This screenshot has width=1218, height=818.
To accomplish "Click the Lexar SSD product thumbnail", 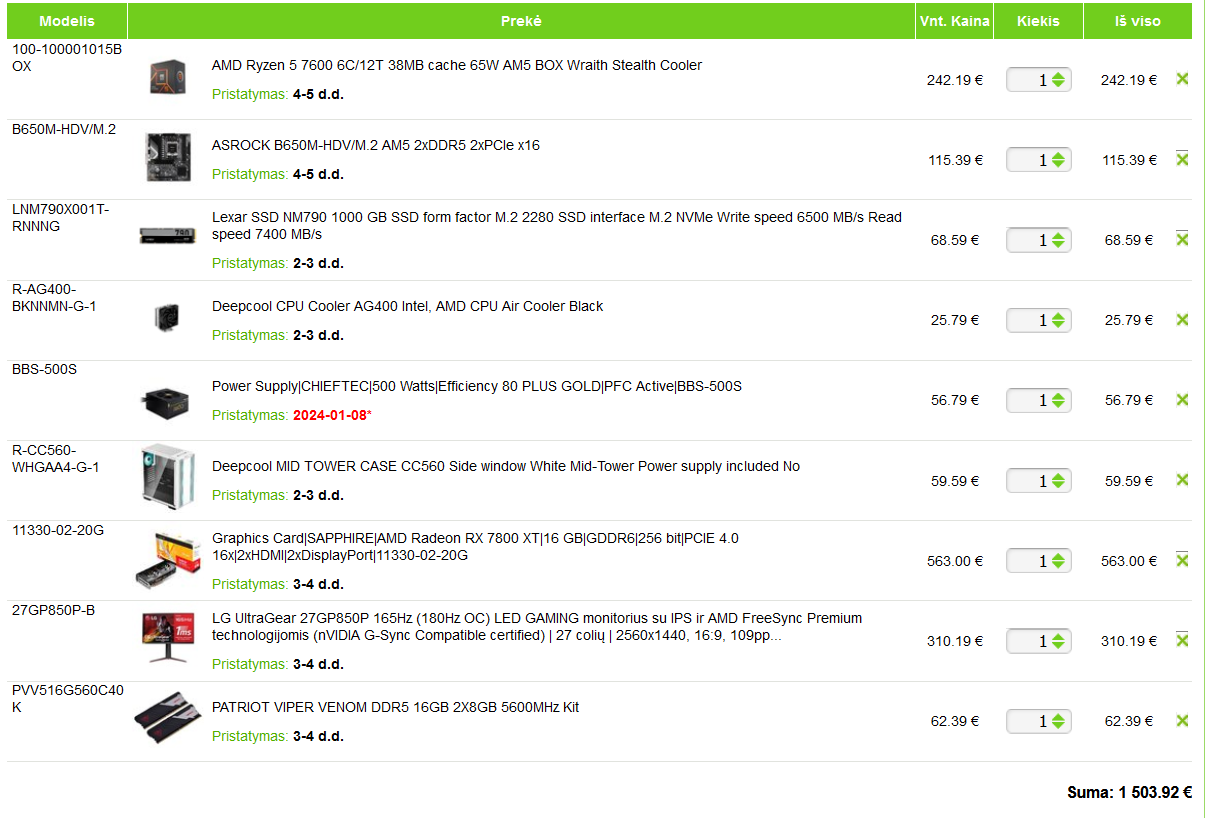I will [167, 236].
